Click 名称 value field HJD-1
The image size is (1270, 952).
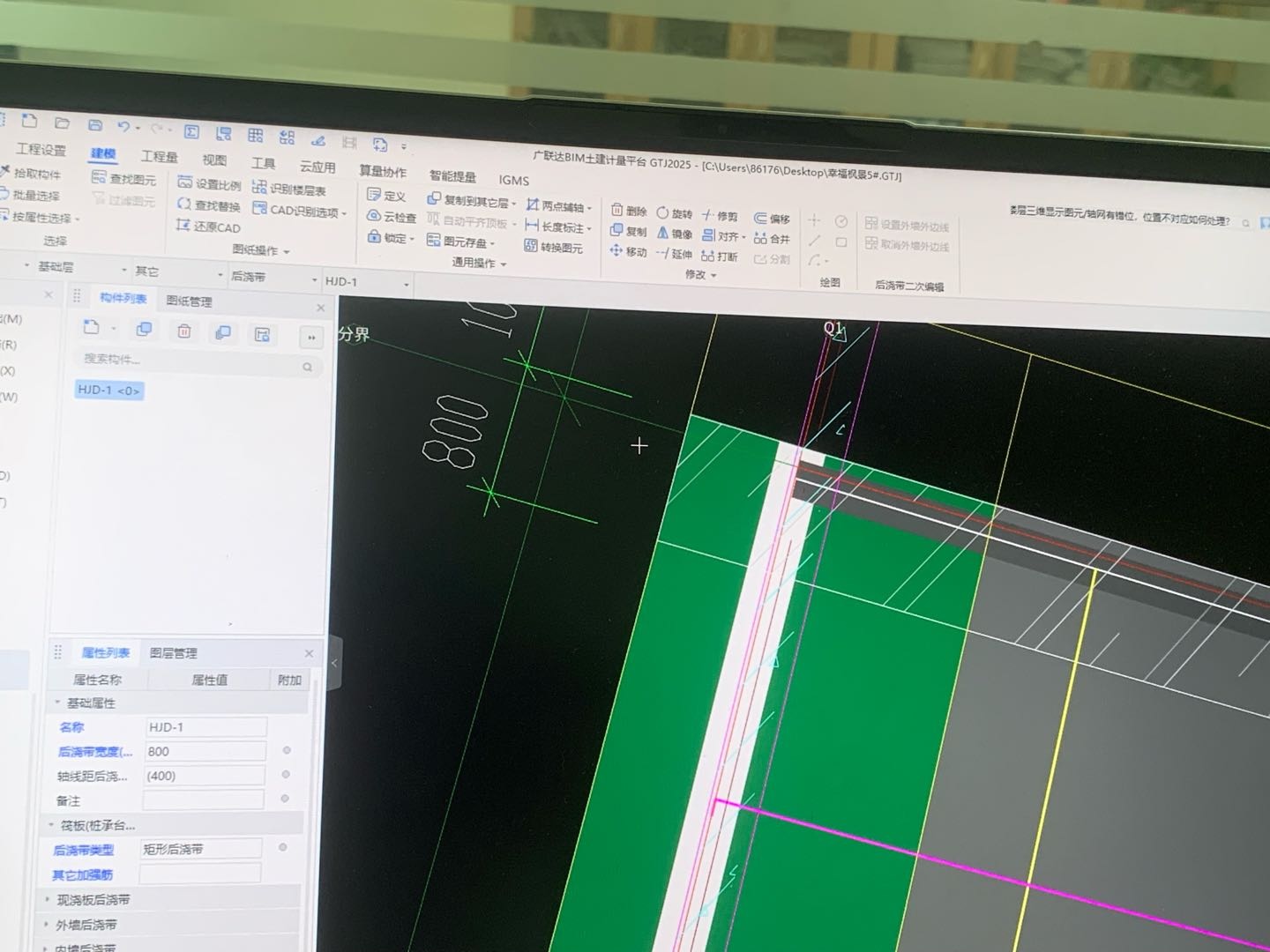point(207,727)
